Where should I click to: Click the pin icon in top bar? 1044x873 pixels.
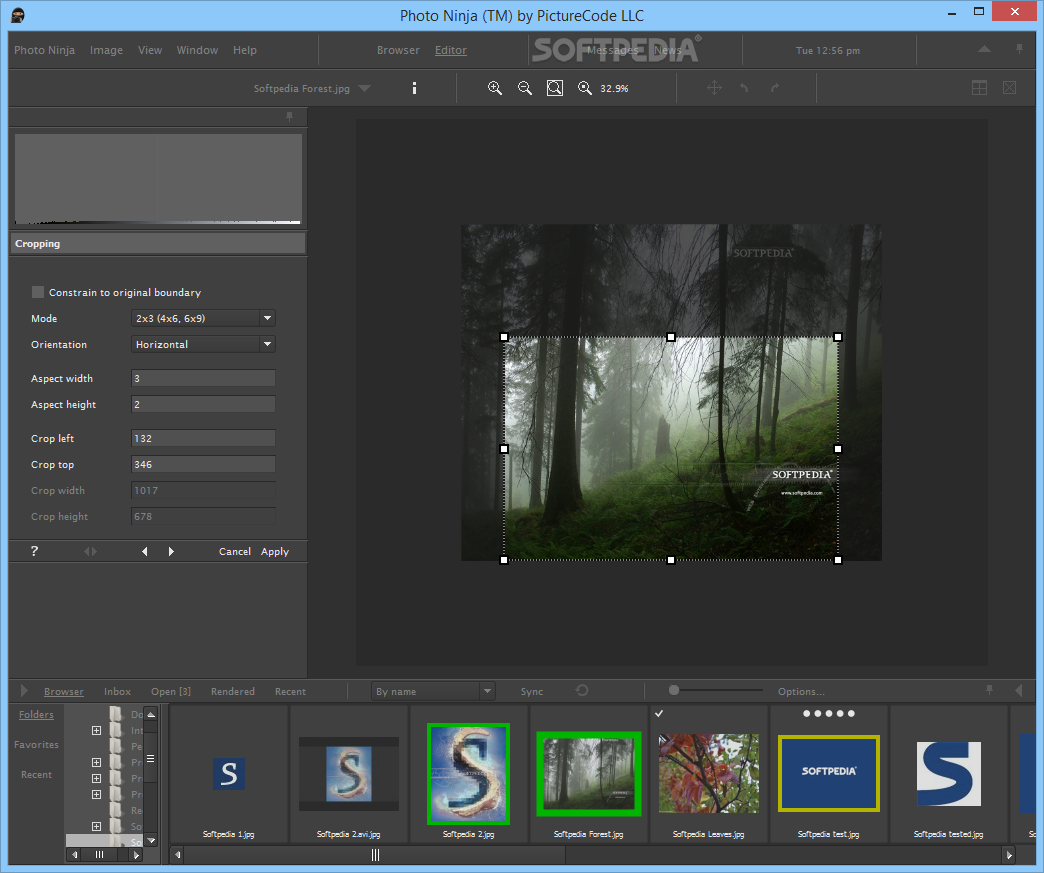click(x=1019, y=49)
